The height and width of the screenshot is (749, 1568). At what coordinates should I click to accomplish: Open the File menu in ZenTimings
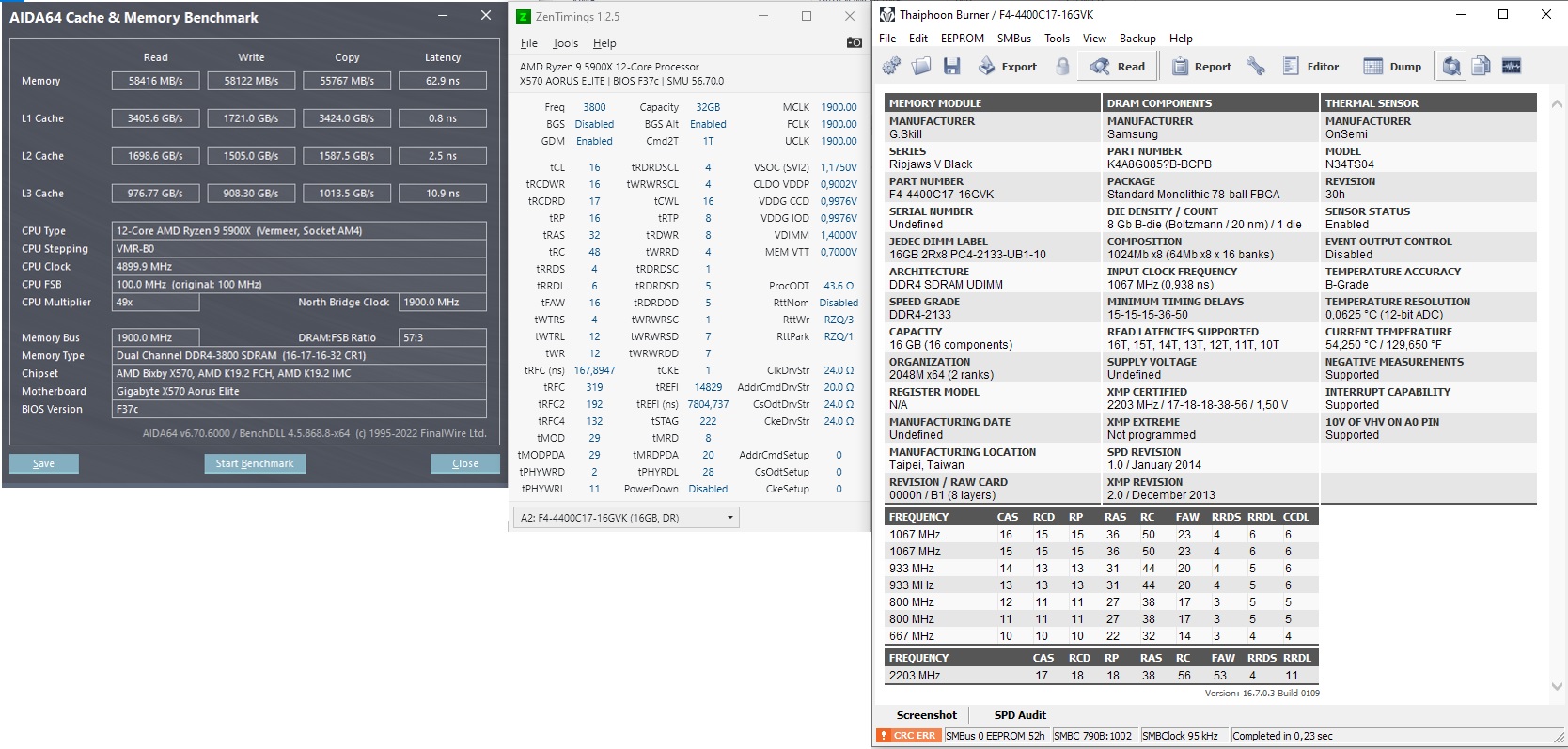click(x=529, y=43)
